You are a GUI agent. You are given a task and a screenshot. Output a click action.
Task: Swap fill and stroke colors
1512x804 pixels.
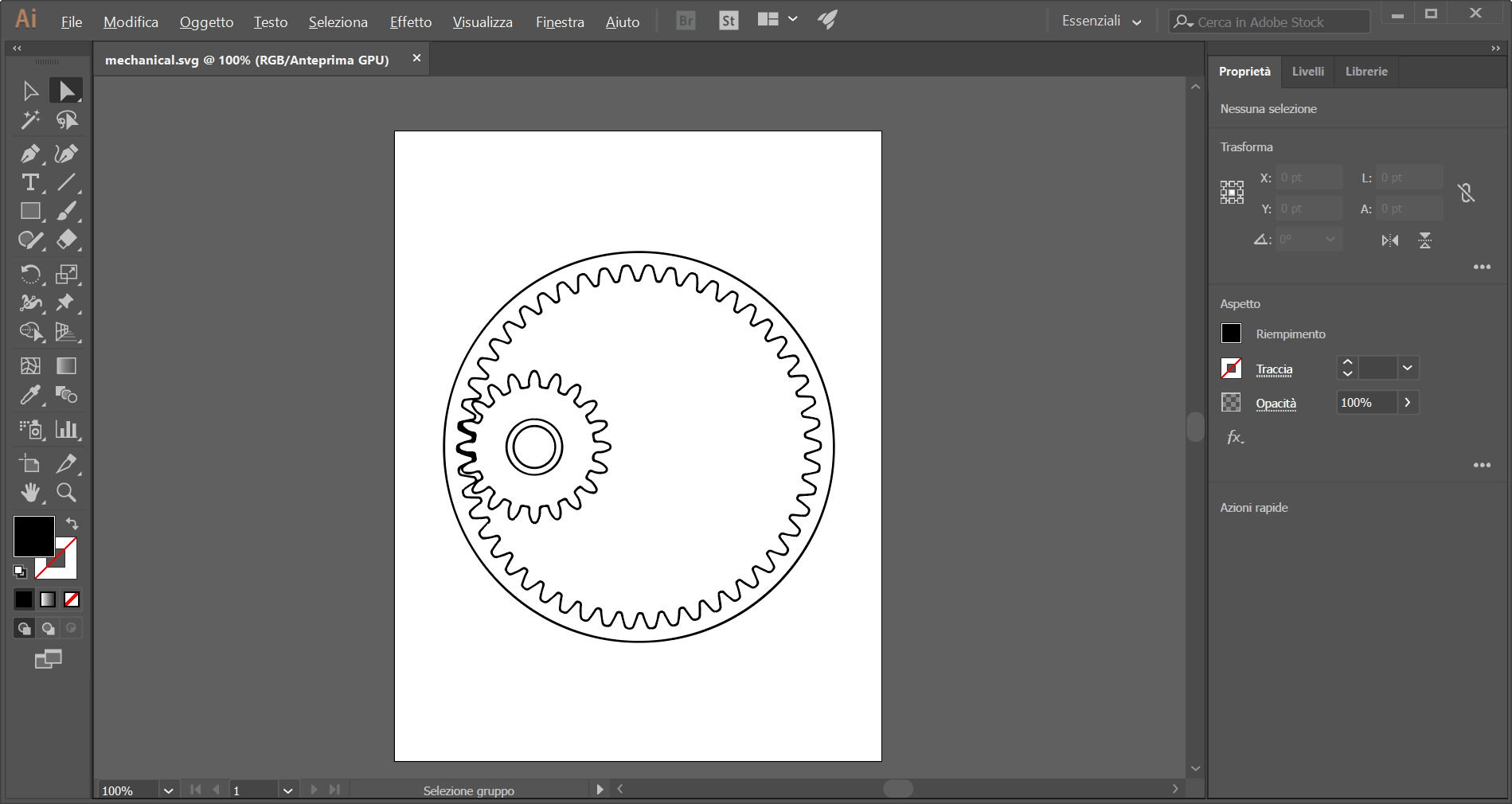point(72,524)
